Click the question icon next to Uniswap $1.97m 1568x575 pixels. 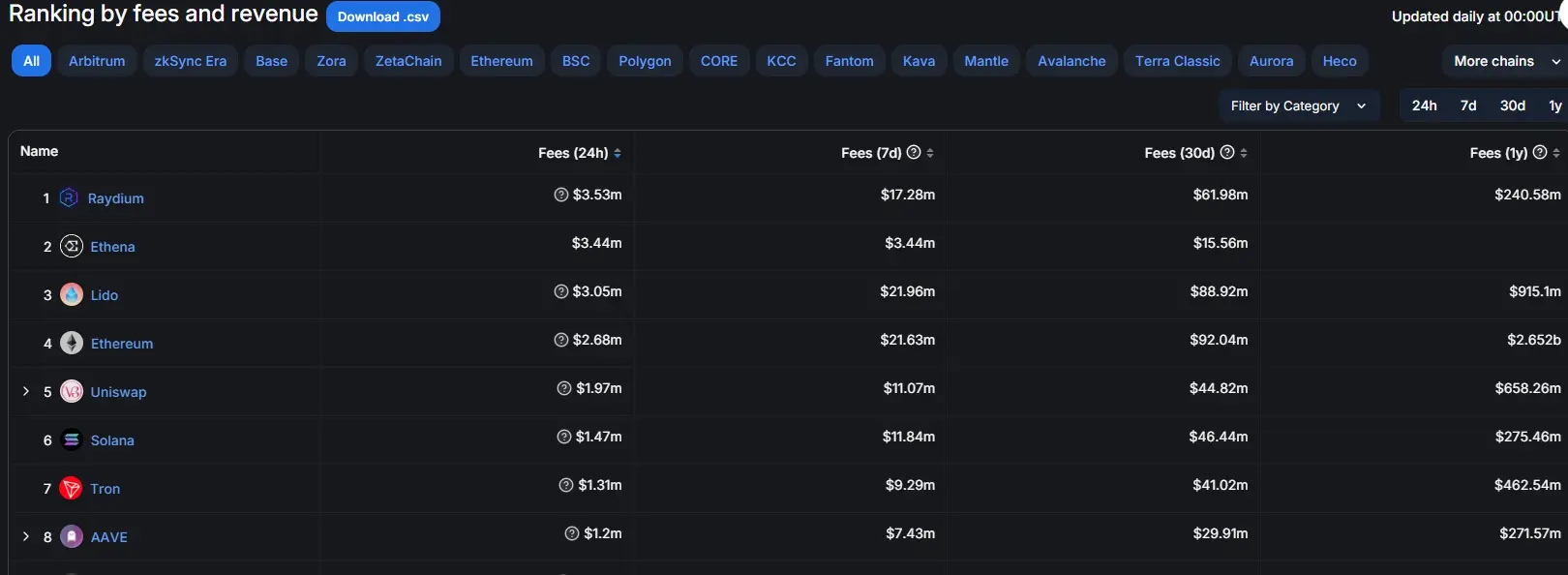tap(564, 388)
